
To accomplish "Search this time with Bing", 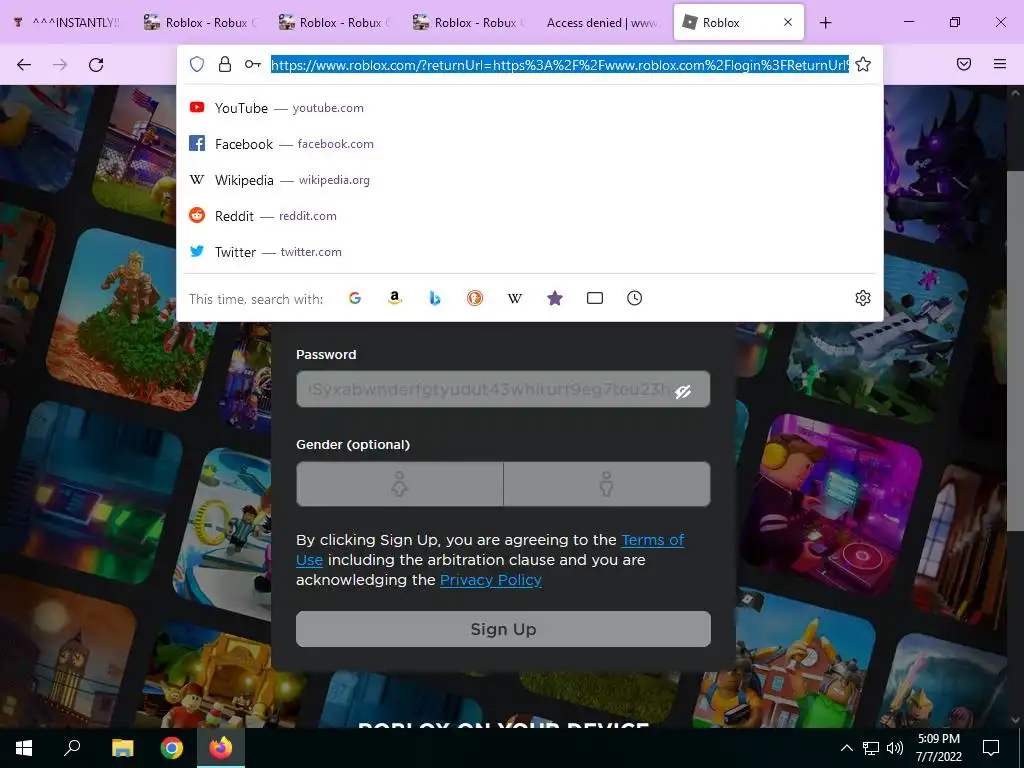I will 435,298.
